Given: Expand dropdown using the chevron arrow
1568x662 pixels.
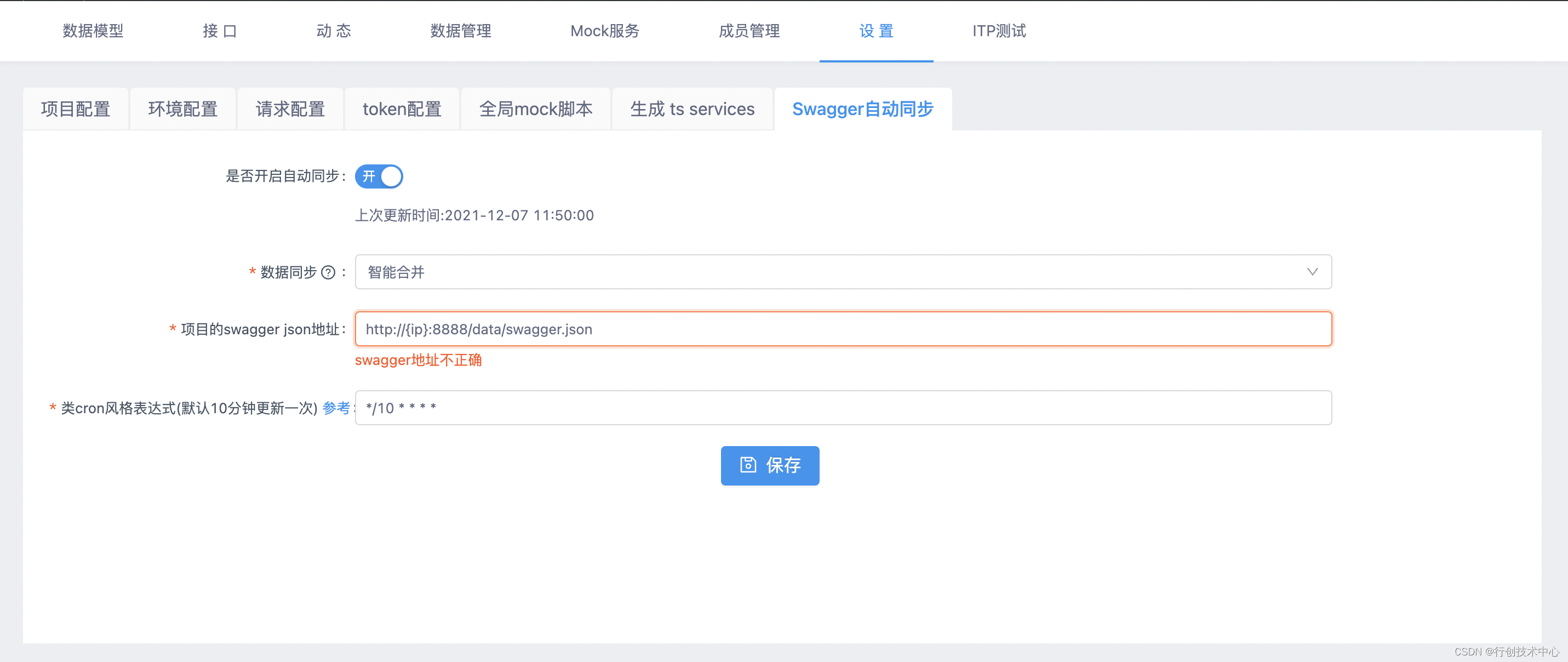Looking at the screenshot, I should point(1312,272).
